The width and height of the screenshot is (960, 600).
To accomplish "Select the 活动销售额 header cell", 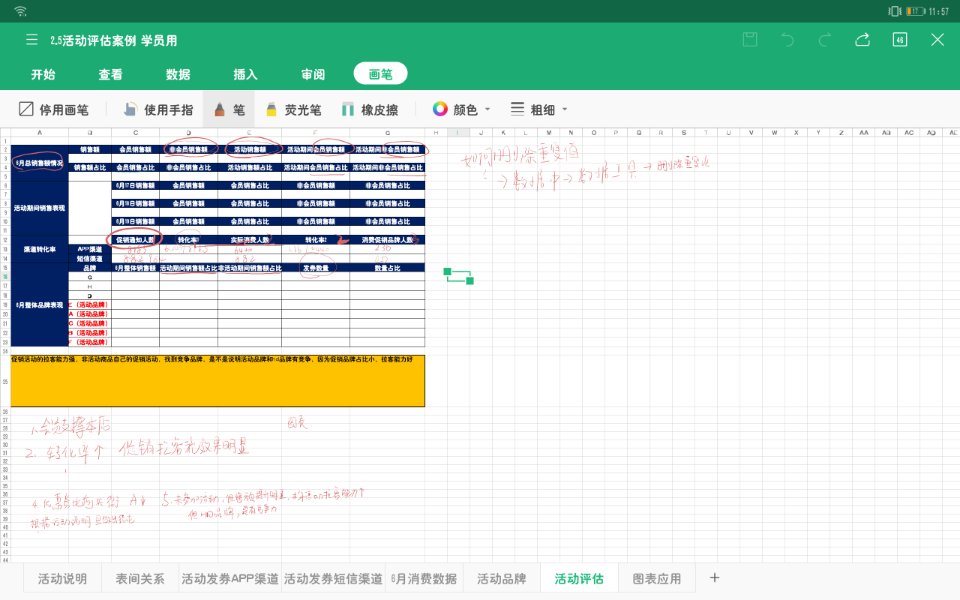I will (250, 149).
